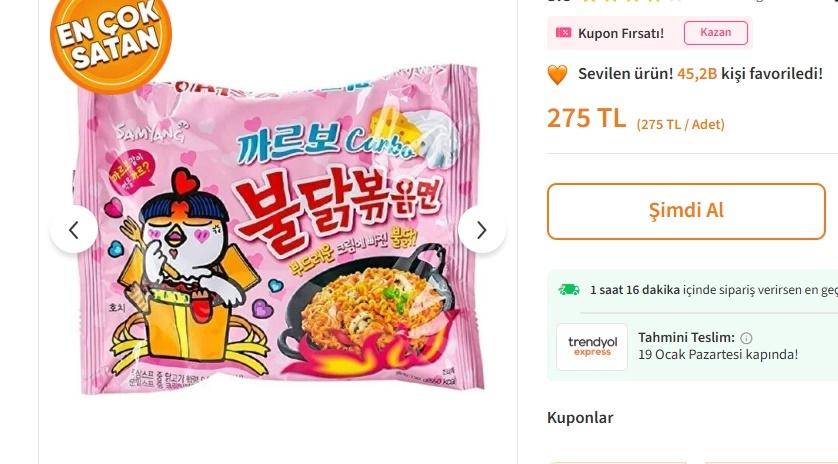Image resolution: width=838 pixels, height=464 pixels.
Task: Click the 275 TL price
Action: [586, 118]
